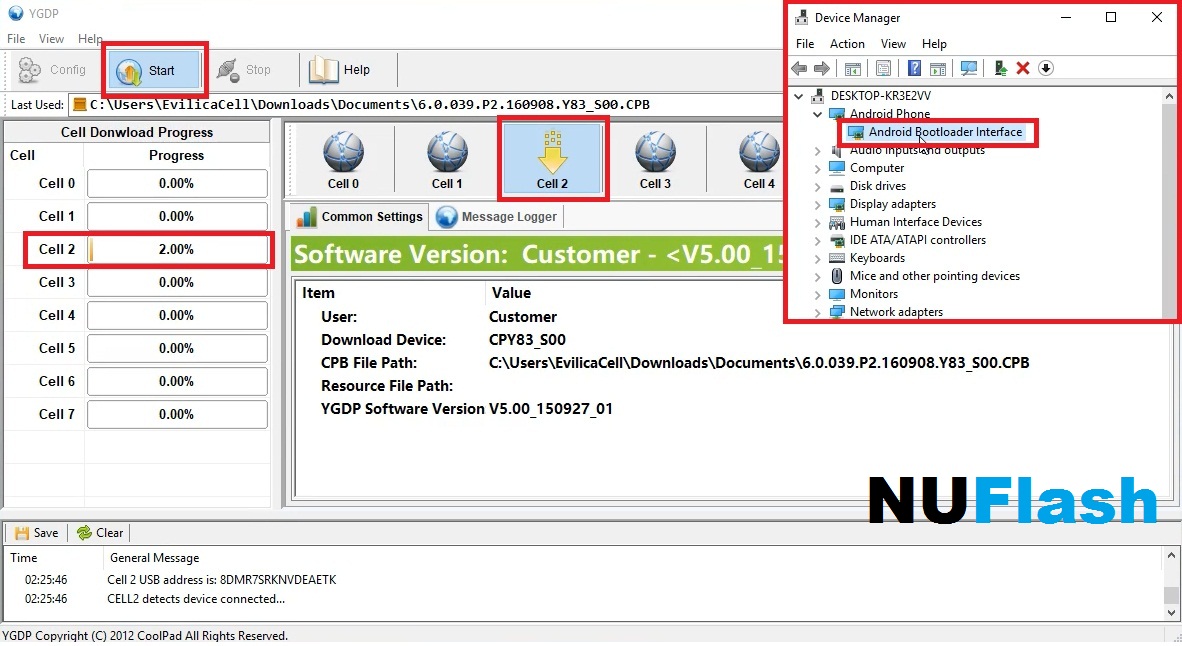The image size is (1182, 646).
Task: Click the Save log button
Action: (x=36, y=533)
